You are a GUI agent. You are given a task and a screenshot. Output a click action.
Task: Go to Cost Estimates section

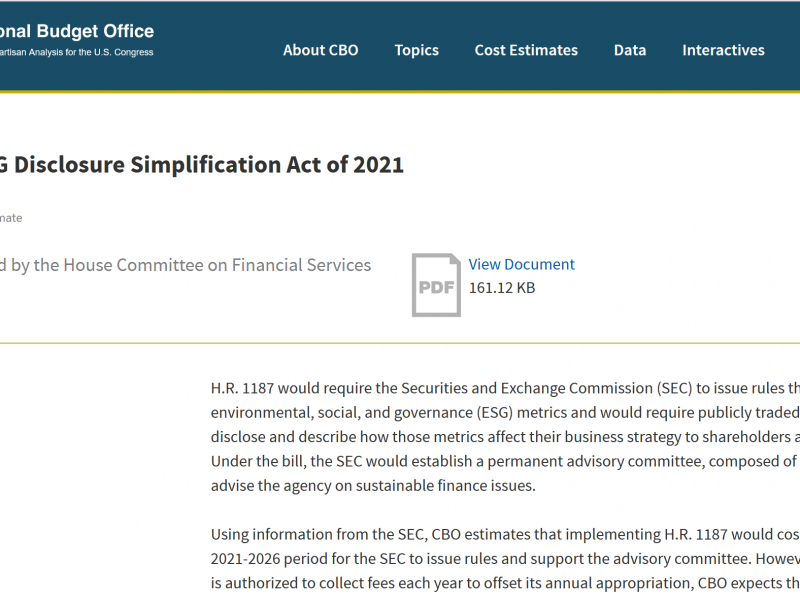(526, 50)
